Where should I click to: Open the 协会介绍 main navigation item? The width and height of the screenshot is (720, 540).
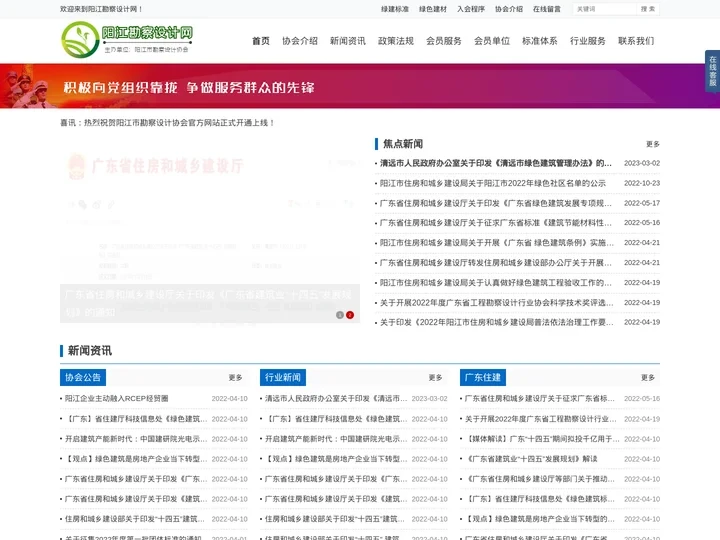300,41
